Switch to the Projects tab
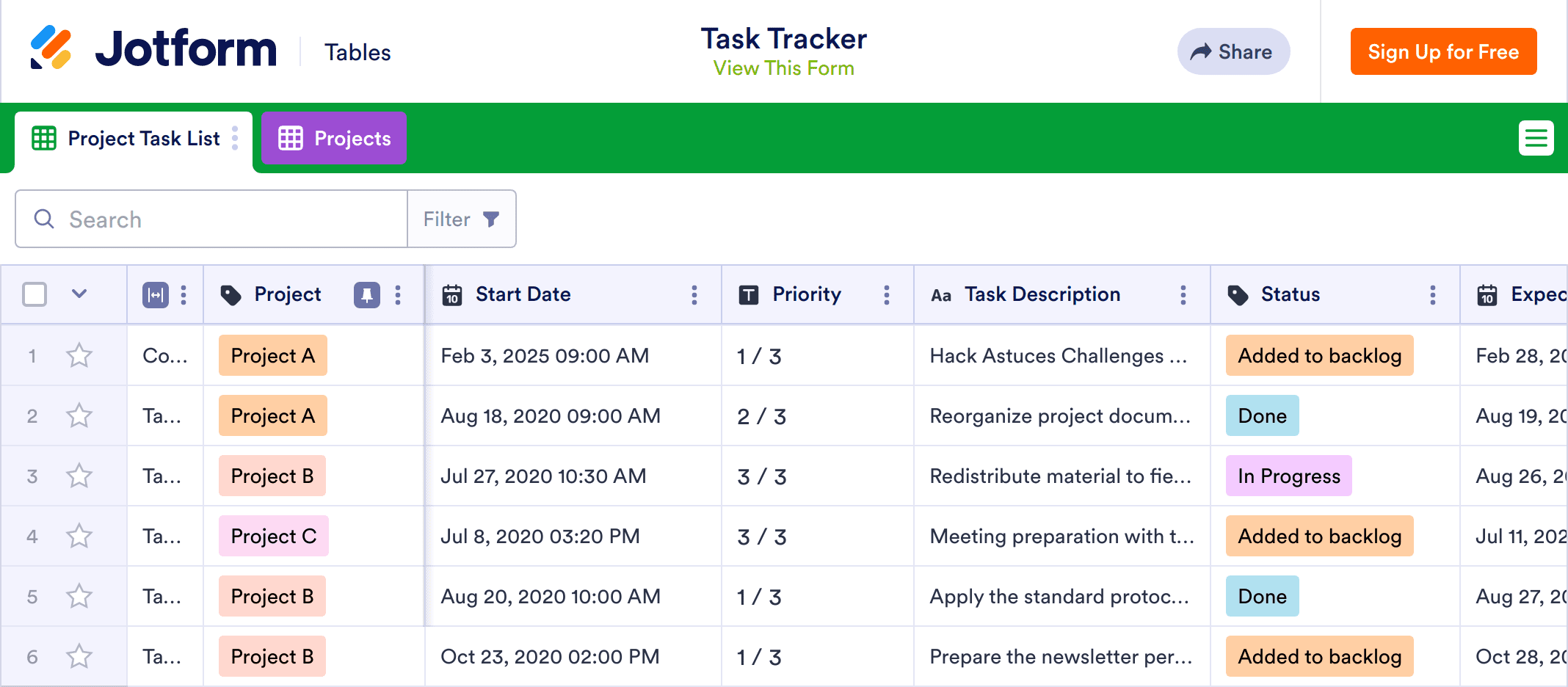This screenshot has width=1568, height=687. pyautogui.click(x=334, y=138)
